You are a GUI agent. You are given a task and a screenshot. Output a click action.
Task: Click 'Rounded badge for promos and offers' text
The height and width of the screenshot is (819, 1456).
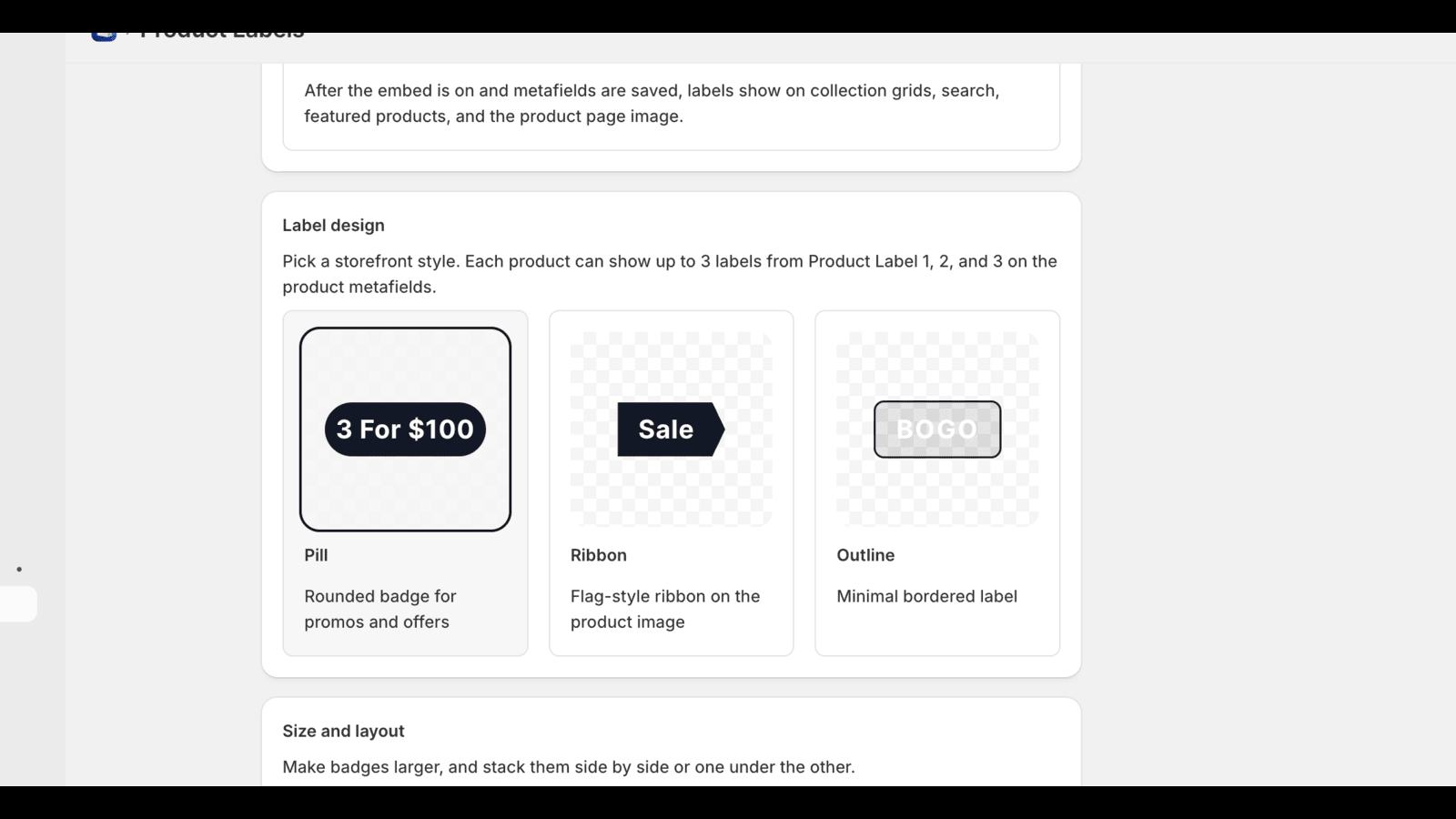point(380,609)
